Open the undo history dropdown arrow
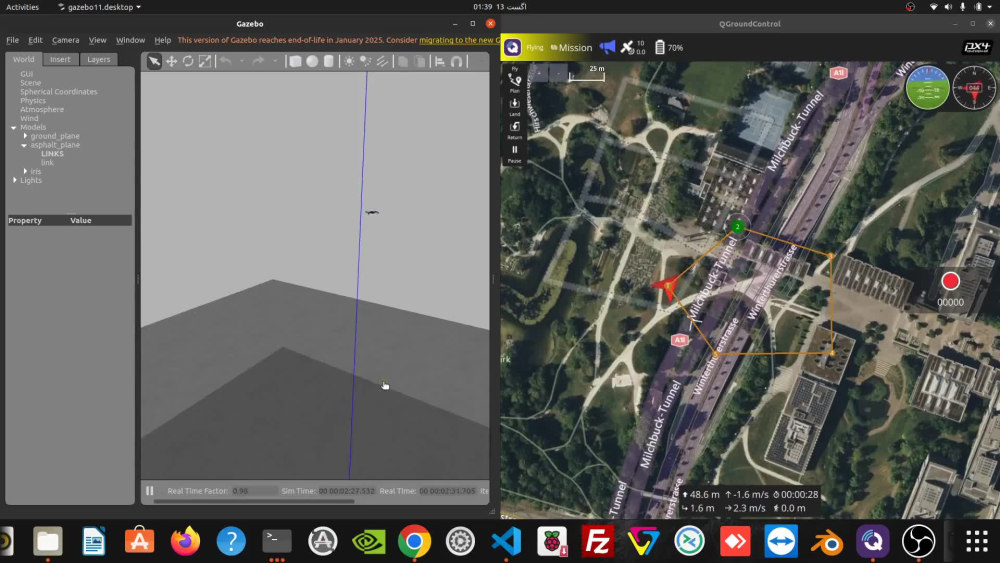Viewport: 1000px width, 563px height. (x=242, y=61)
